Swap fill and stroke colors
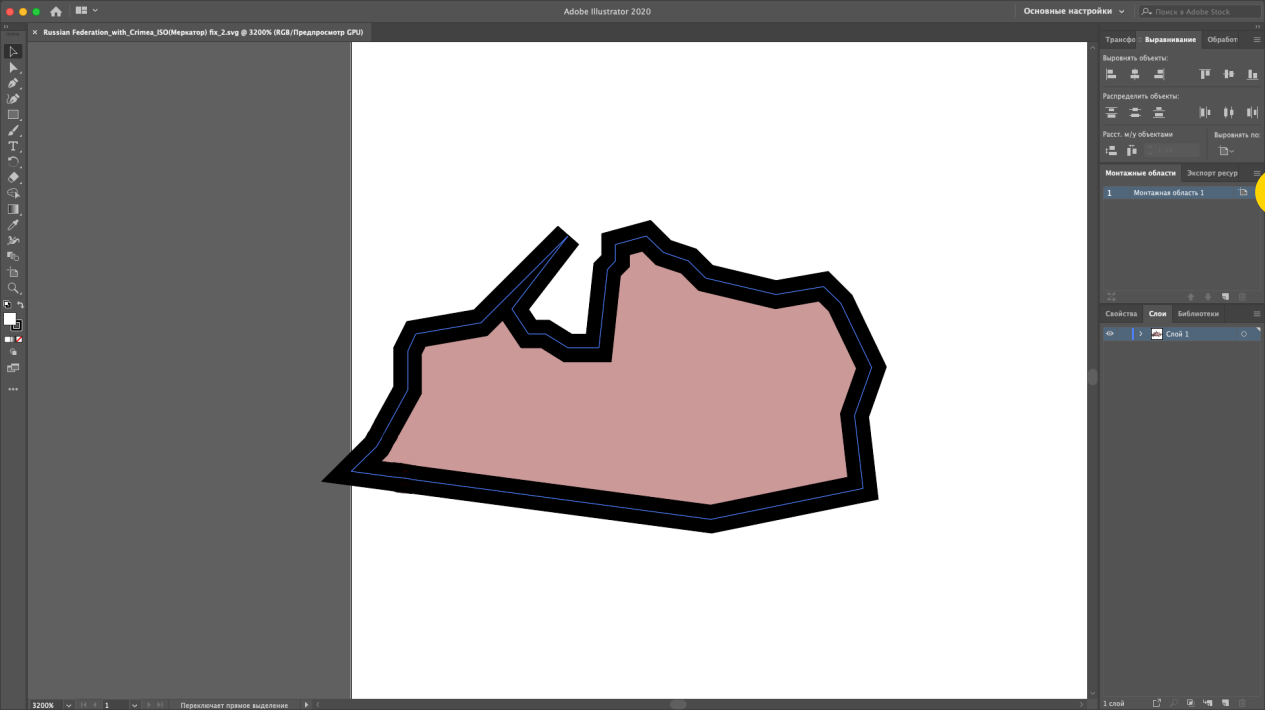Image resolution: width=1265 pixels, height=710 pixels. click(20, 305)
